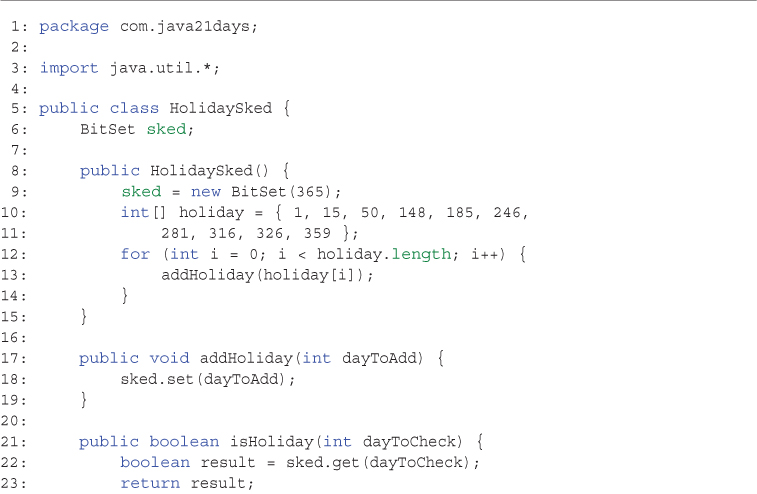Screen dimensions: 757x494
Task: Click the 'HolidaySked()' constructor name on line 8
Action: 209,170
